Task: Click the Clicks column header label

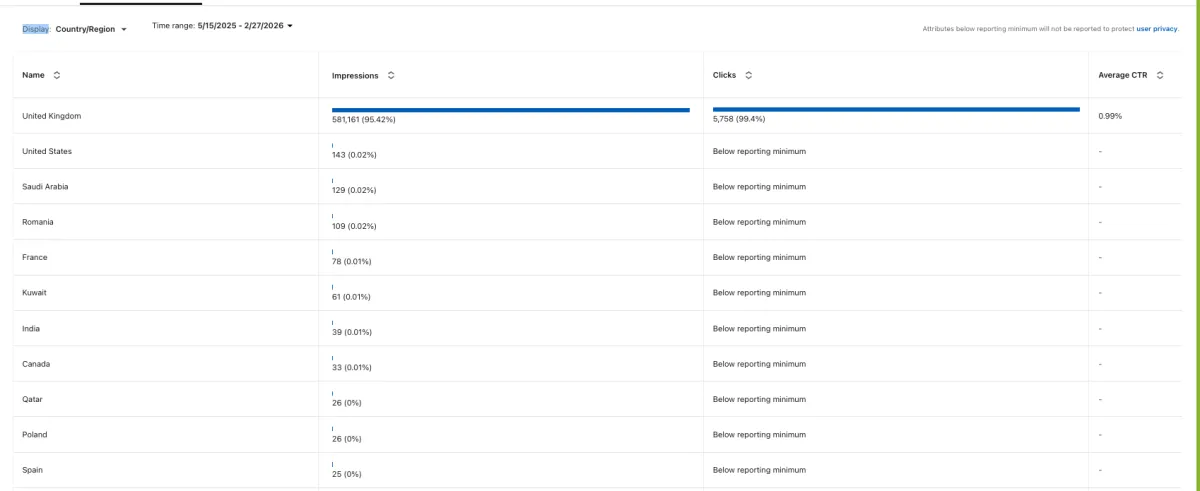Action: pos(725,75)
